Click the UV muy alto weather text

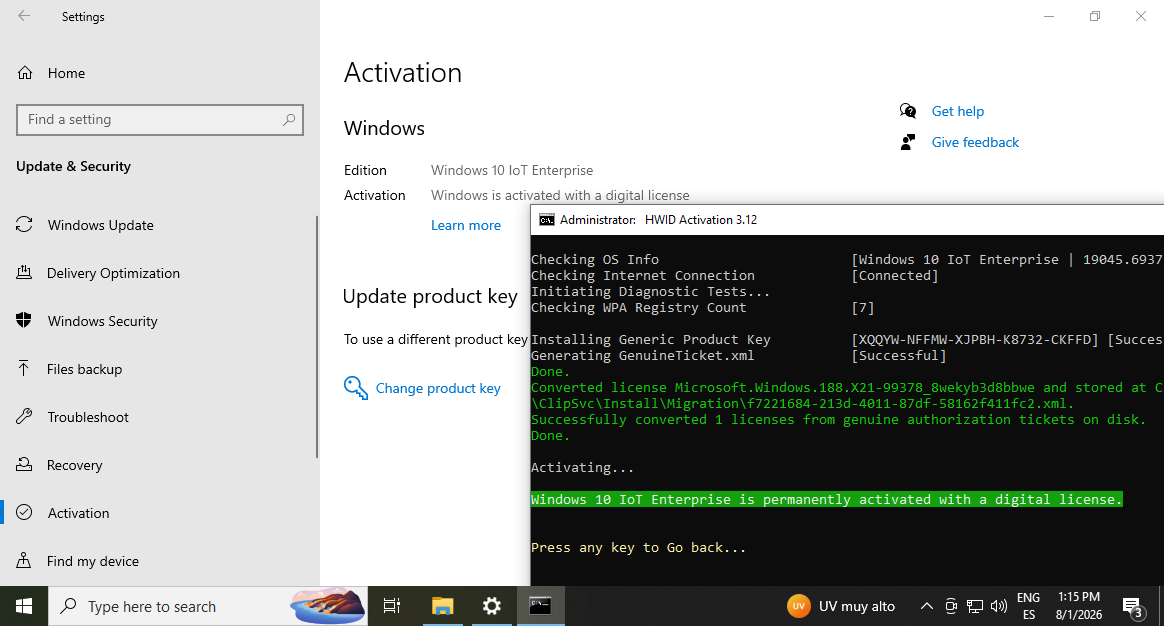(x=857, y=607)
